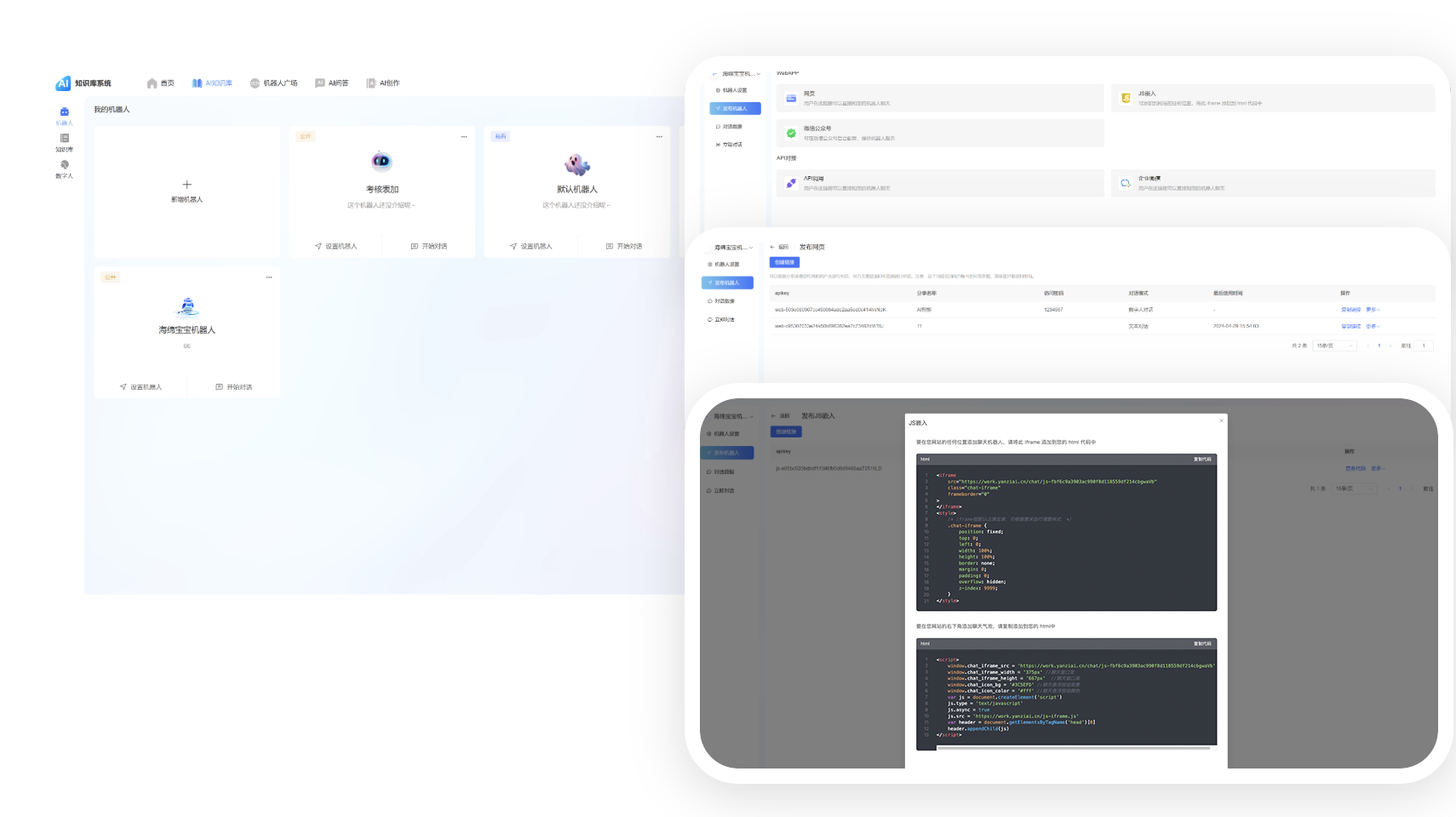Viewport: 1456px width, 817px height.
Task: Open the AI创作 nav item
Action: (x=383, y=83)
